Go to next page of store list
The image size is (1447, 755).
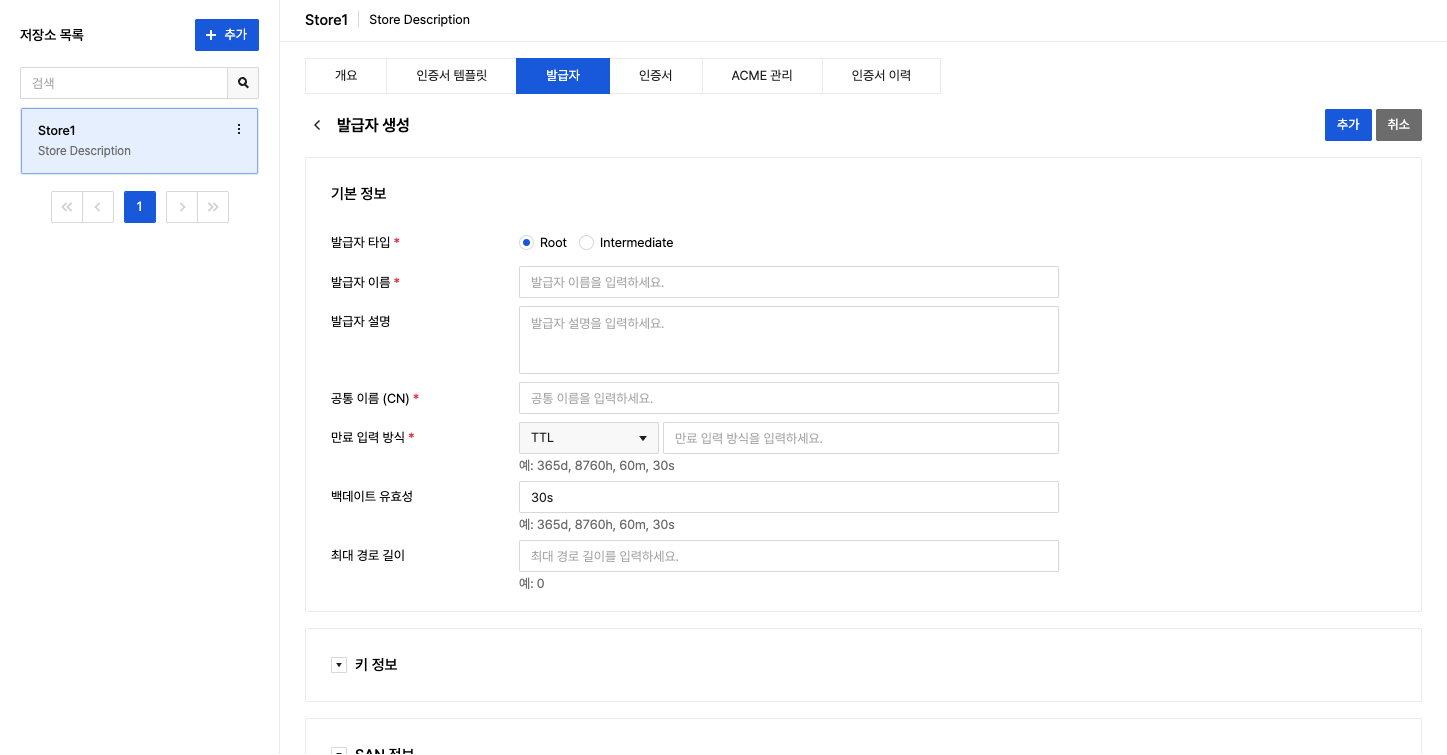[182, 207]
